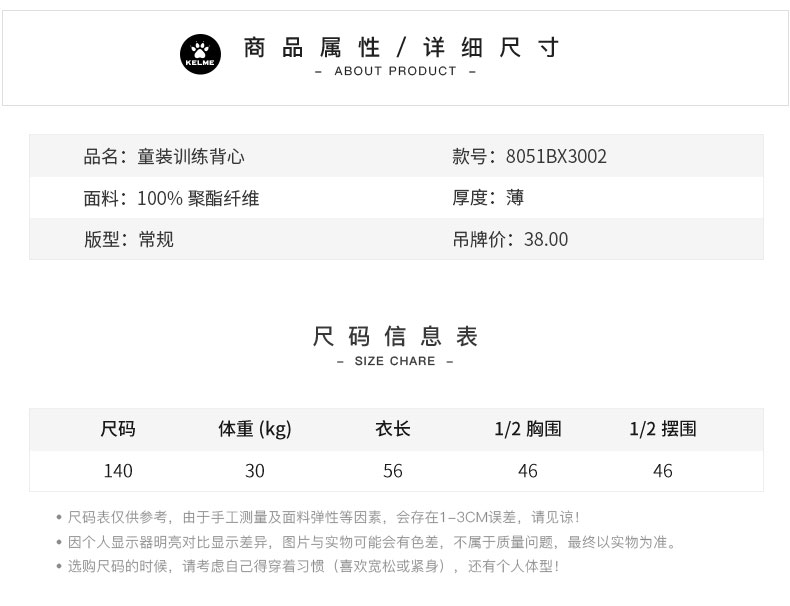The width and height of the screenshot is (790, 606).
Task: Click the 衣长 column header
Action: (x=393, y=429)
